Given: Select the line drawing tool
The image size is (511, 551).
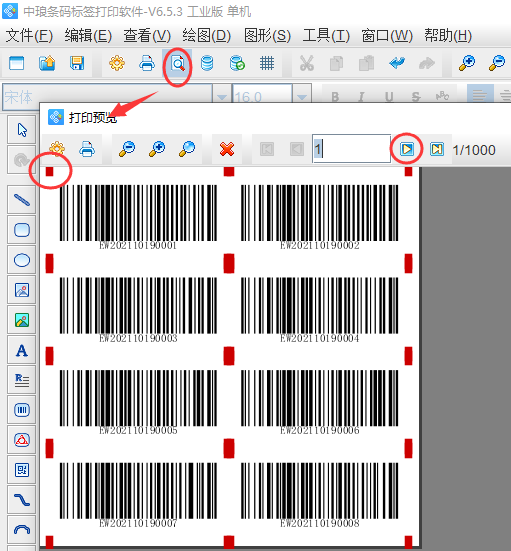Looking at the screenshot, I should pos(22,200).
